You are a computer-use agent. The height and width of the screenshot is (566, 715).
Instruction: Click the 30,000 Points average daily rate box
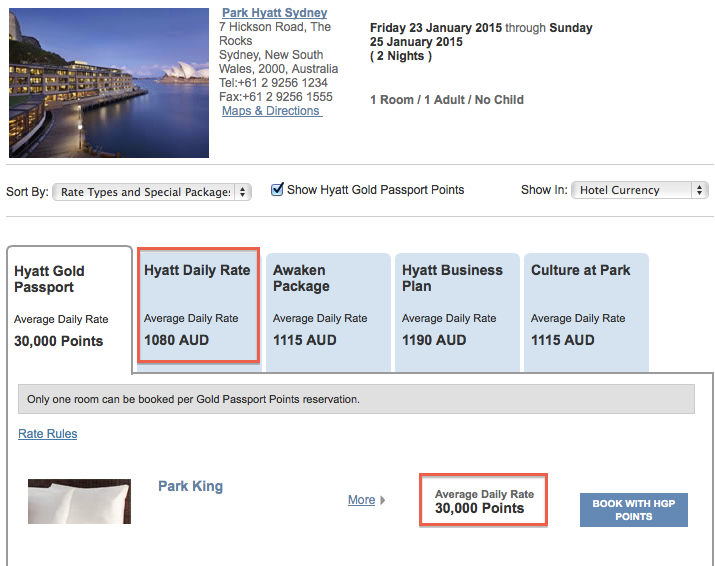tap(484, 502)
